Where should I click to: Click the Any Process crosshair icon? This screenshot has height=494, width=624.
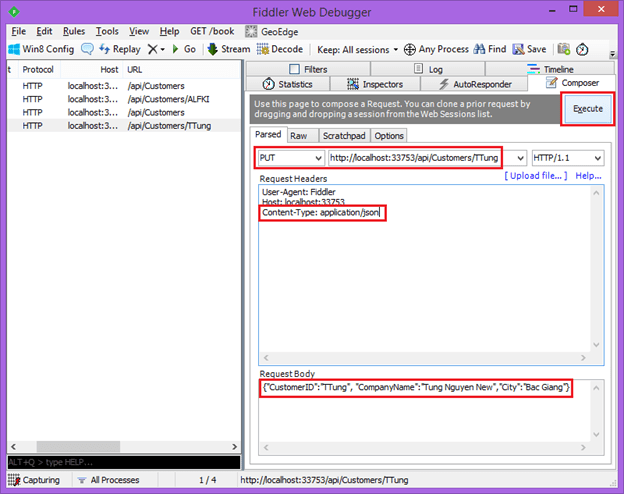pyautogui.click(x=410, y=50)
